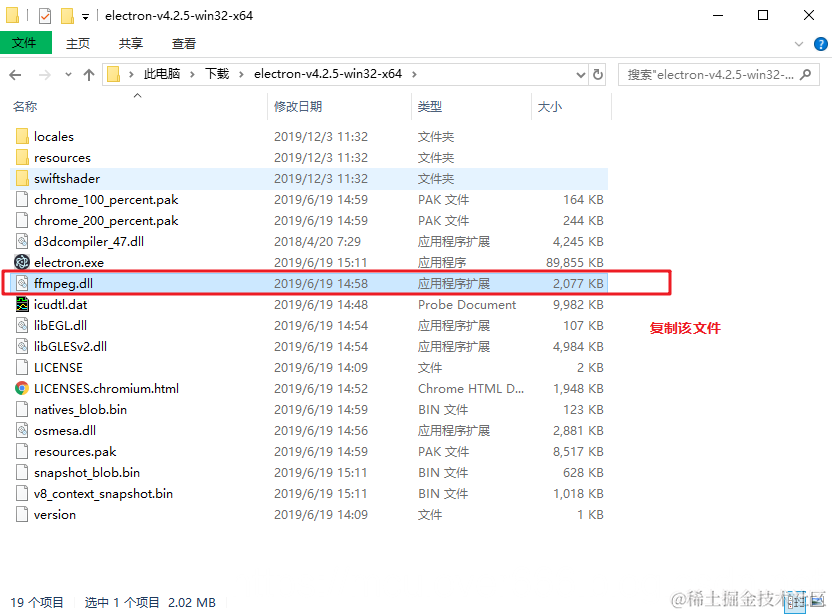Click the swiftshader folder name

coord(67,178)
